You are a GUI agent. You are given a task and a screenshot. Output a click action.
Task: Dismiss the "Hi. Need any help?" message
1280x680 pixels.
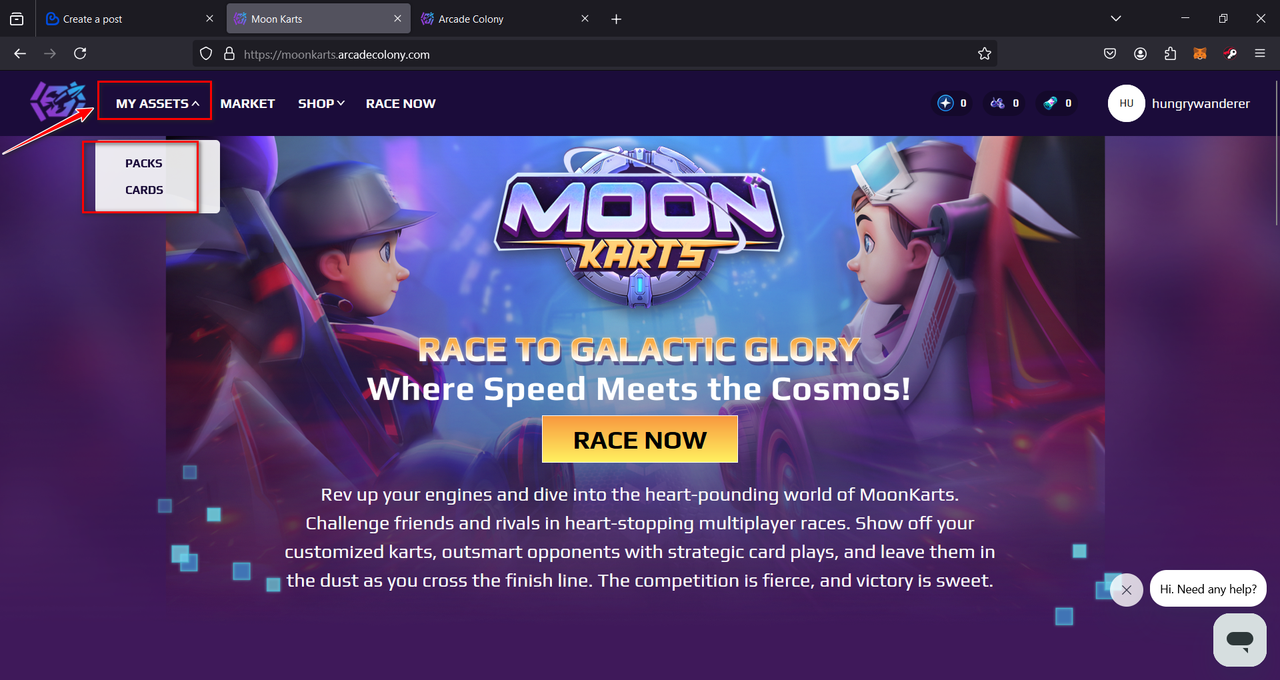click(x=1126, y=590)
